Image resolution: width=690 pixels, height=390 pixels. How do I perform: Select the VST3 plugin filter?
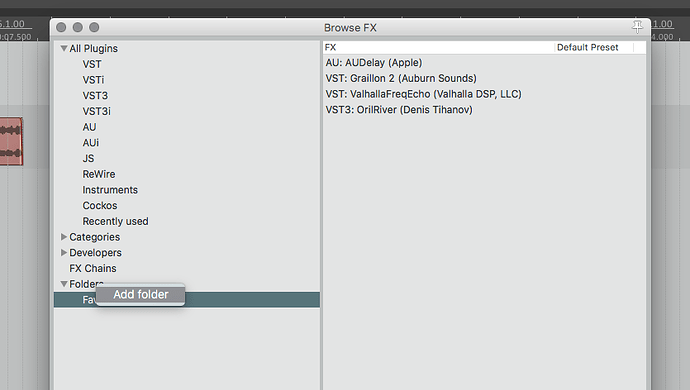click(x=95, y=96)
